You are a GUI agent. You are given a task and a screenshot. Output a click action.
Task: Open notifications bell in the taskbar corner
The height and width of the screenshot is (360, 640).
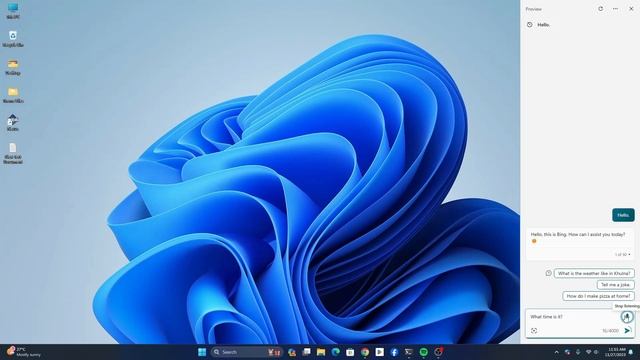pyautogui.click(x=631, y=352)
